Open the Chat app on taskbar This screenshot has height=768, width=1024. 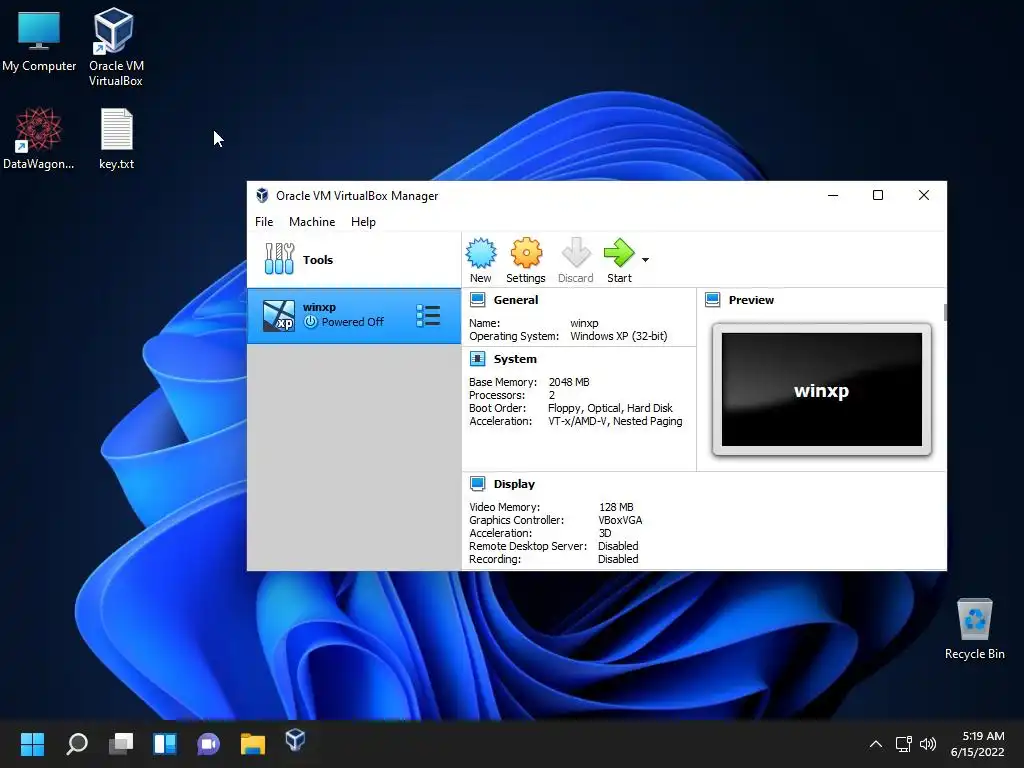209,743
